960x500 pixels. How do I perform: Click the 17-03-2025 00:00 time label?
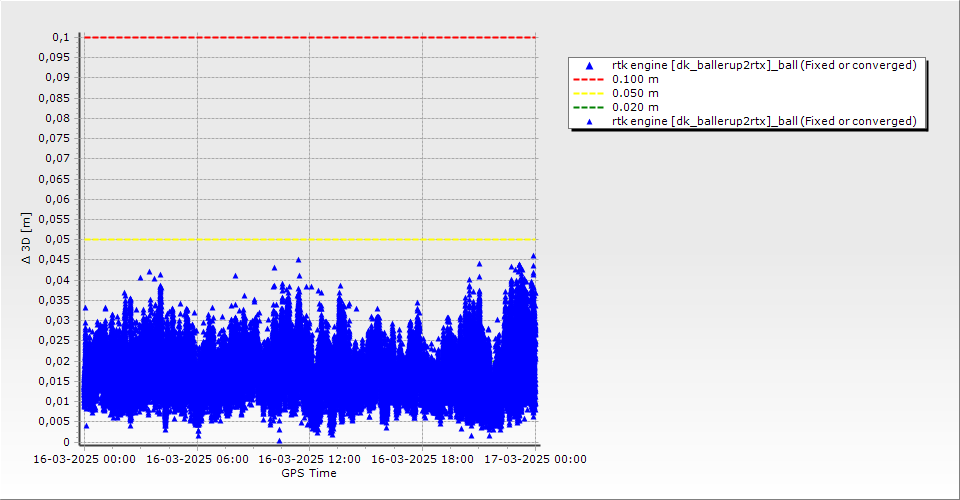point(535,459)
